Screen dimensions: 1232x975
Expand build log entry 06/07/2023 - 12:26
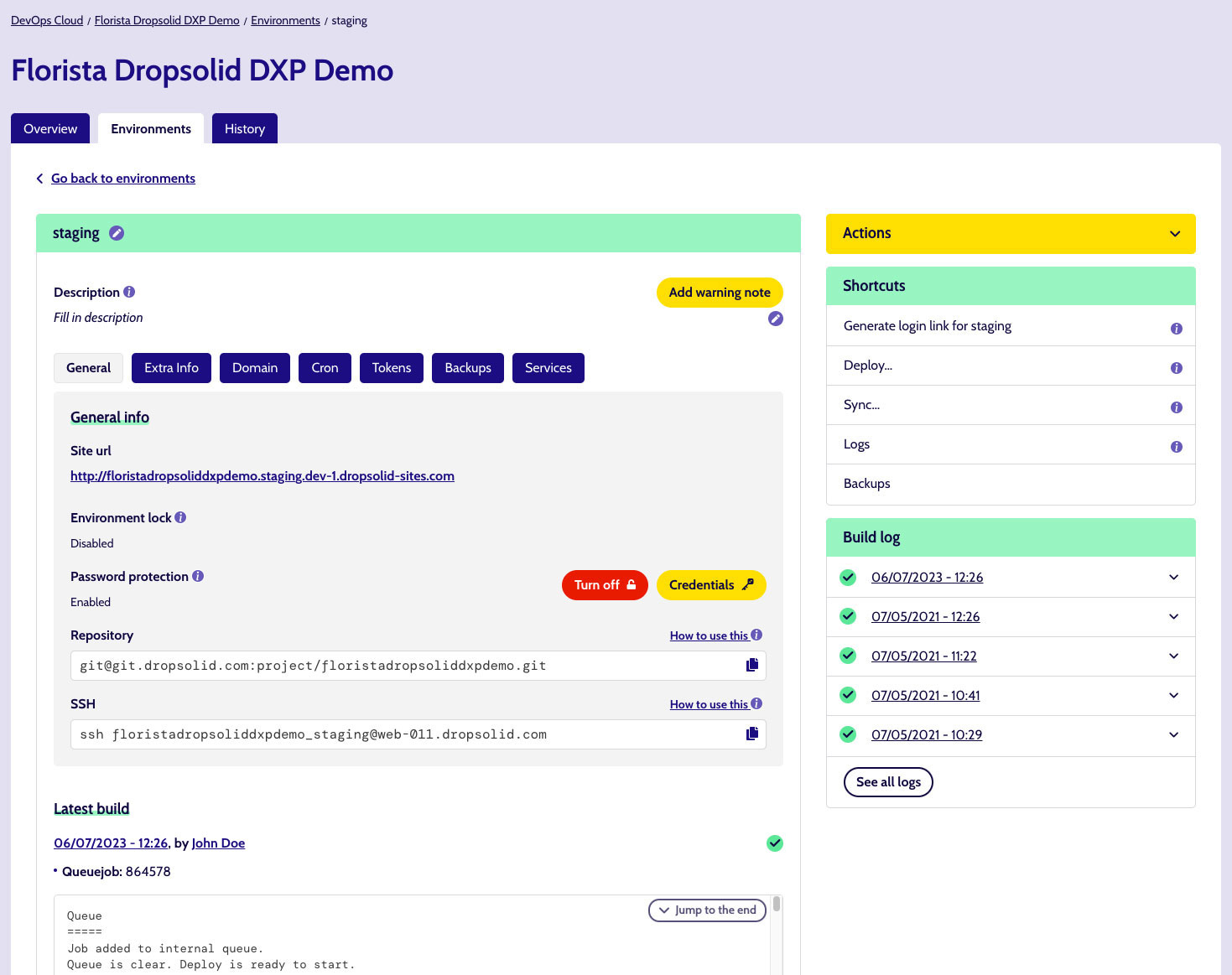pyautogui.click(x=1174, y=577)
